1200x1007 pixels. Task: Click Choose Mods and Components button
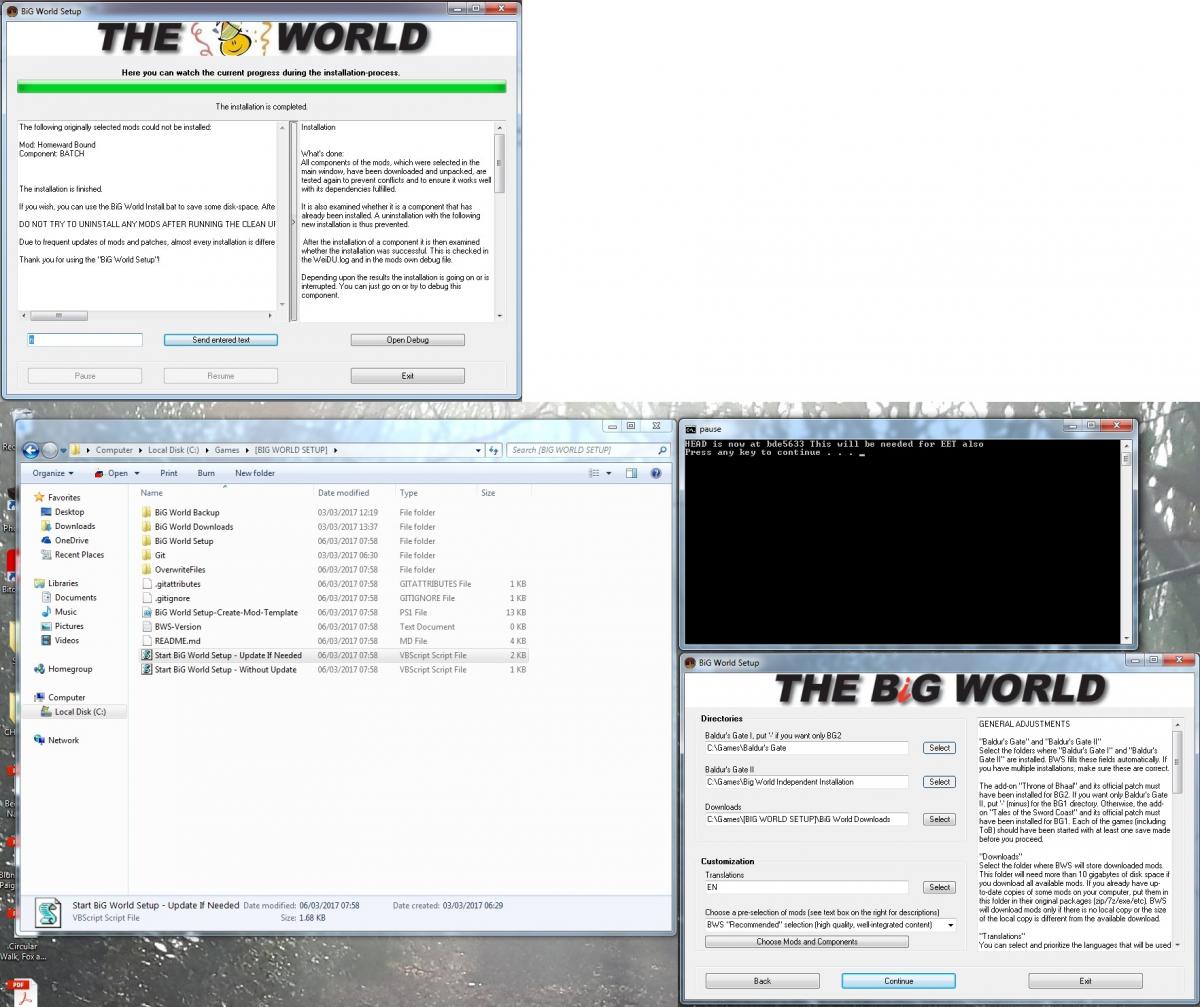(x=807, y=942)
